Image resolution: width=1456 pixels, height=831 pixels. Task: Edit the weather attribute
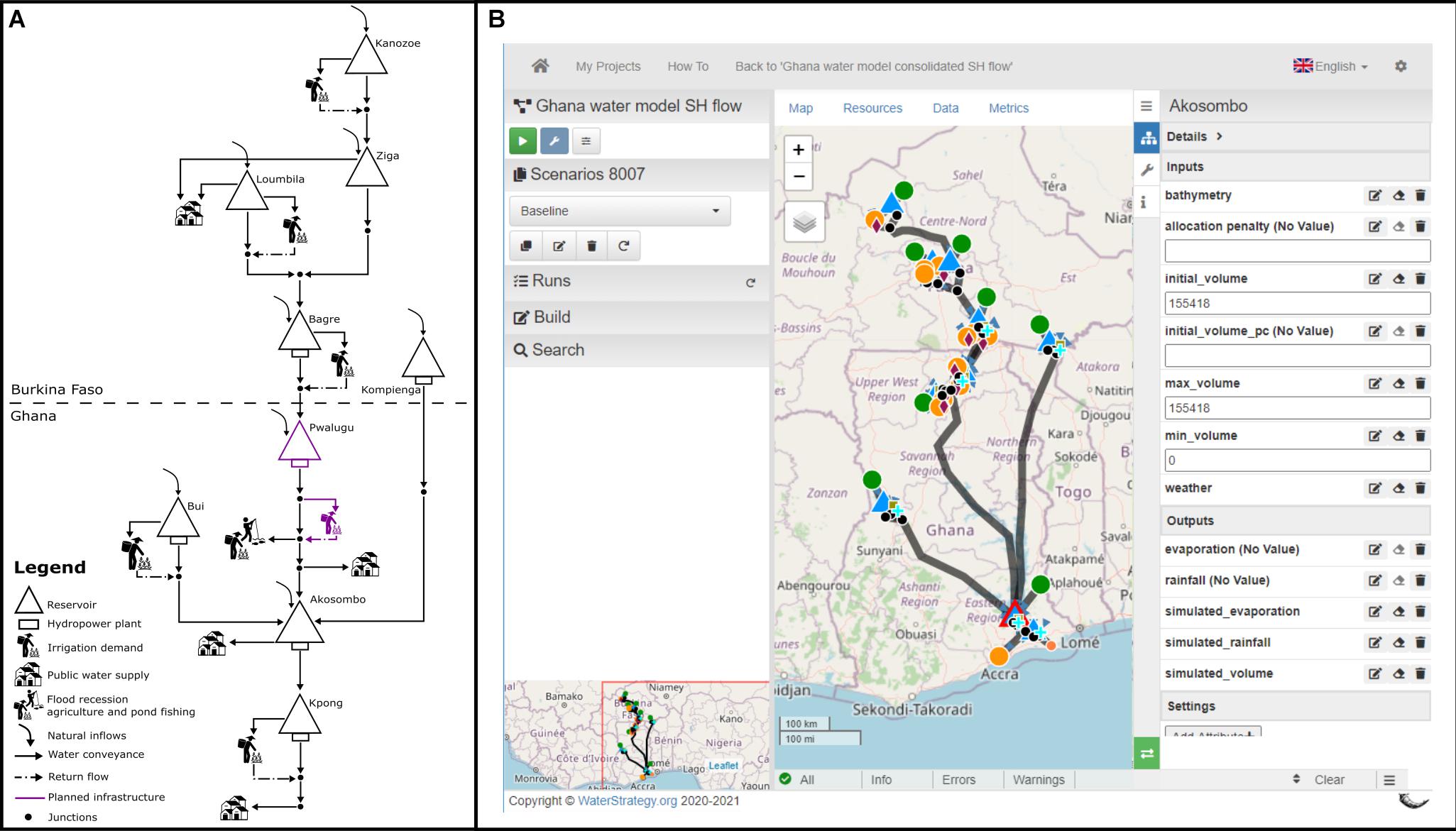click(x=1375, y=488)
